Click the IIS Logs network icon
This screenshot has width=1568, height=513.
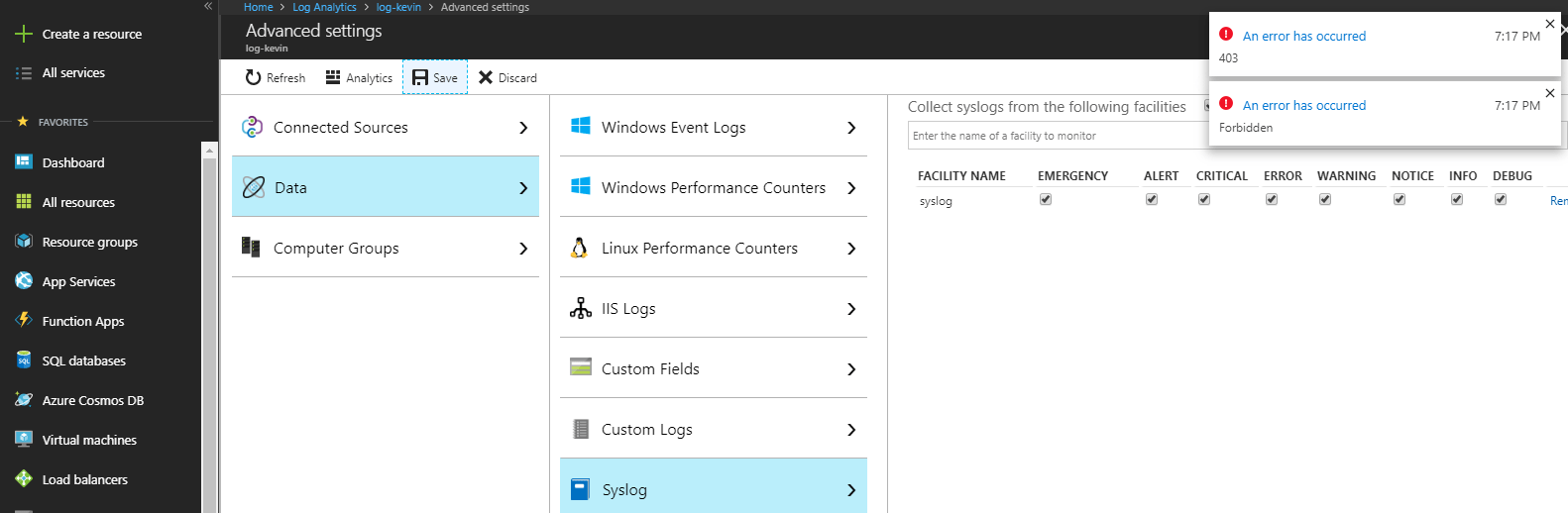pyautogui.click(x=581, y=308)
